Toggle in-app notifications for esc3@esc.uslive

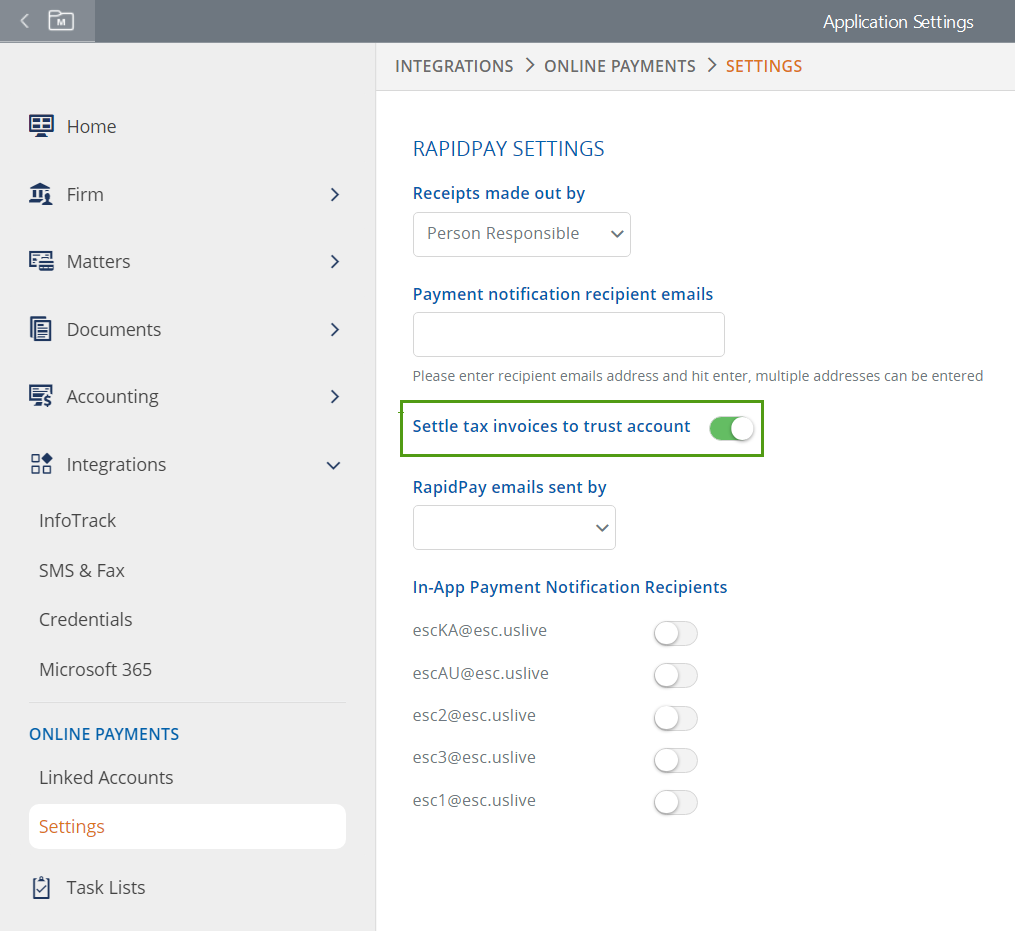pos(675,760)
